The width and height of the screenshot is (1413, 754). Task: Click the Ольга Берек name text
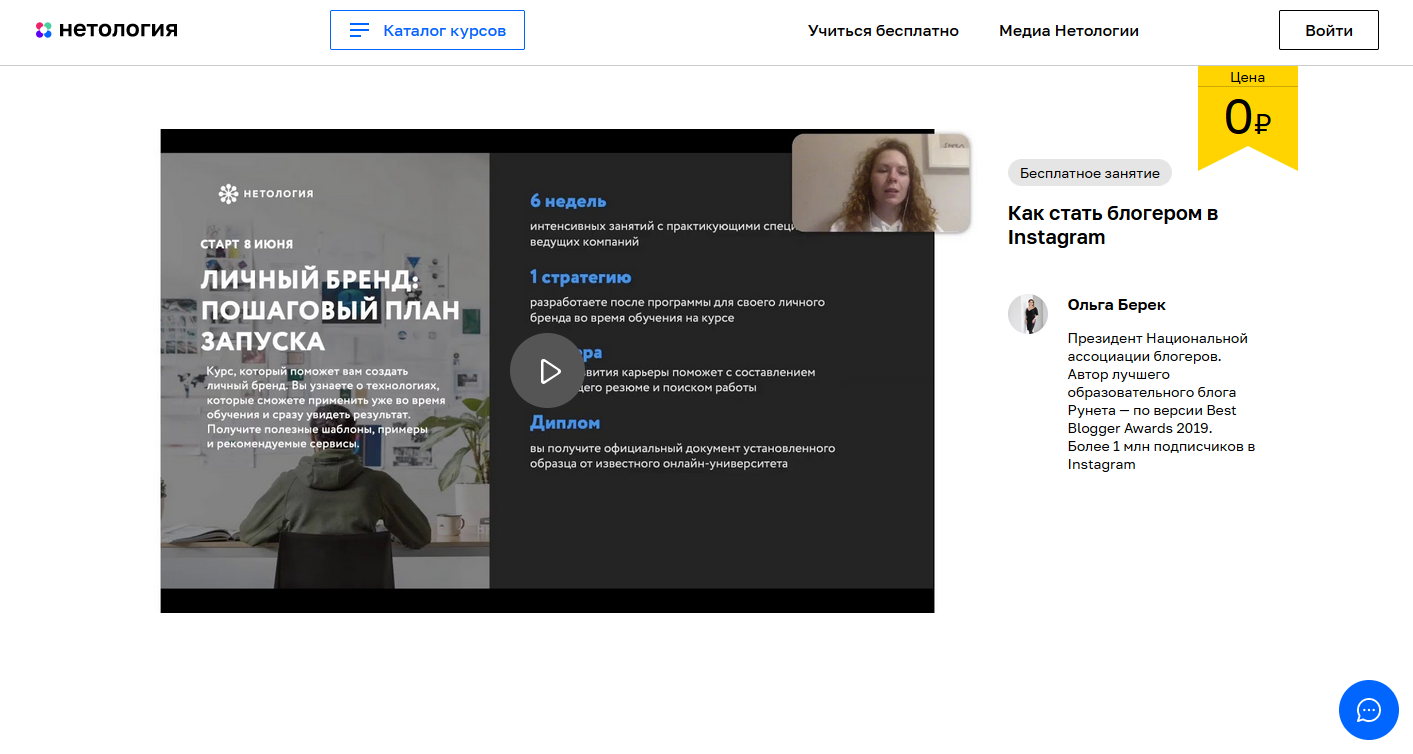coord(1116,305)
